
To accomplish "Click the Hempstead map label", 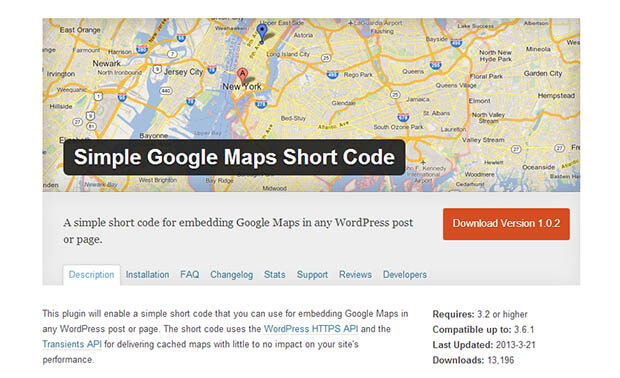I will coord(556,96).
